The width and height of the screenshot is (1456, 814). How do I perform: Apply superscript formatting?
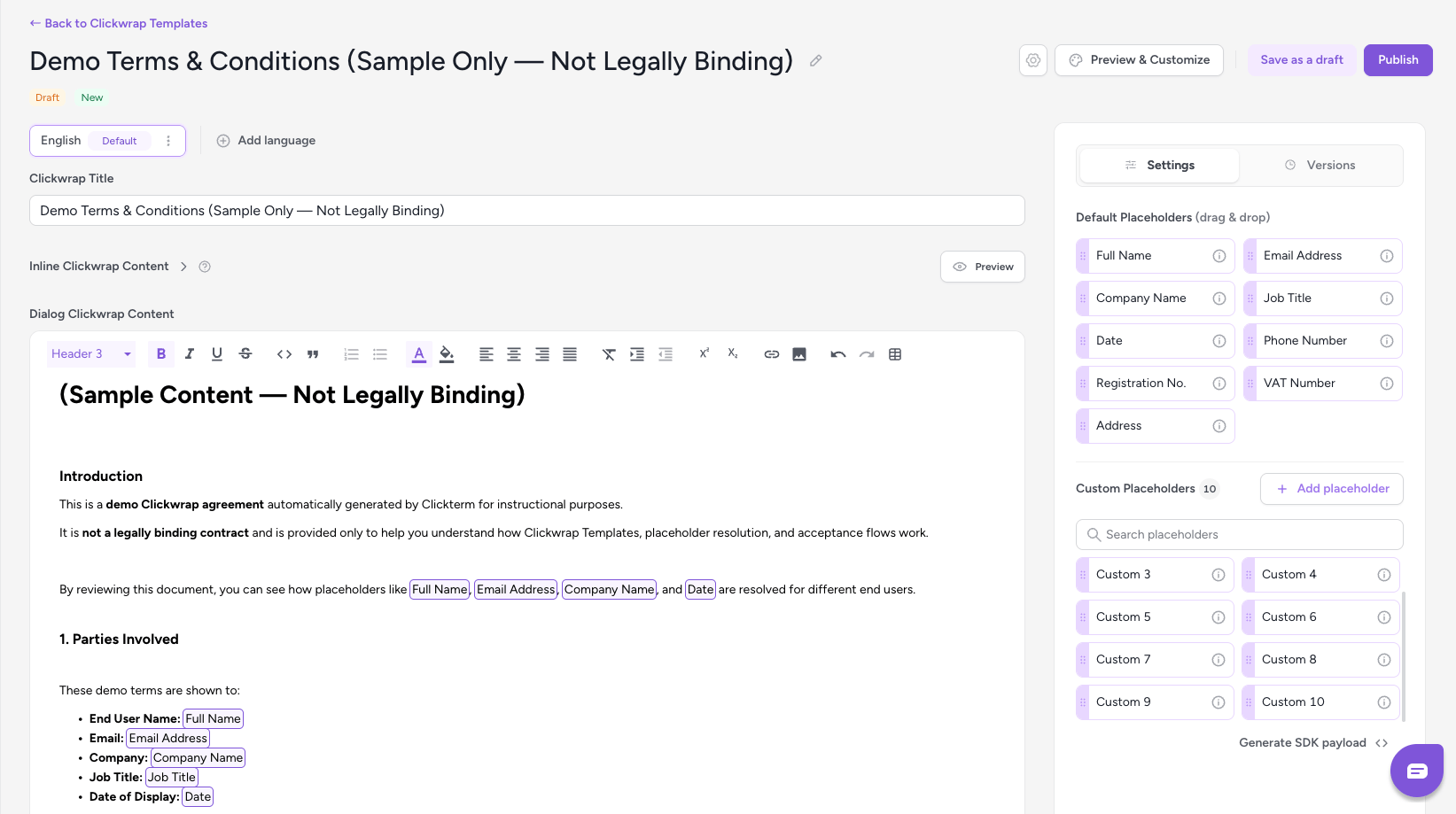pyautogui.click(x=705, y=353)
